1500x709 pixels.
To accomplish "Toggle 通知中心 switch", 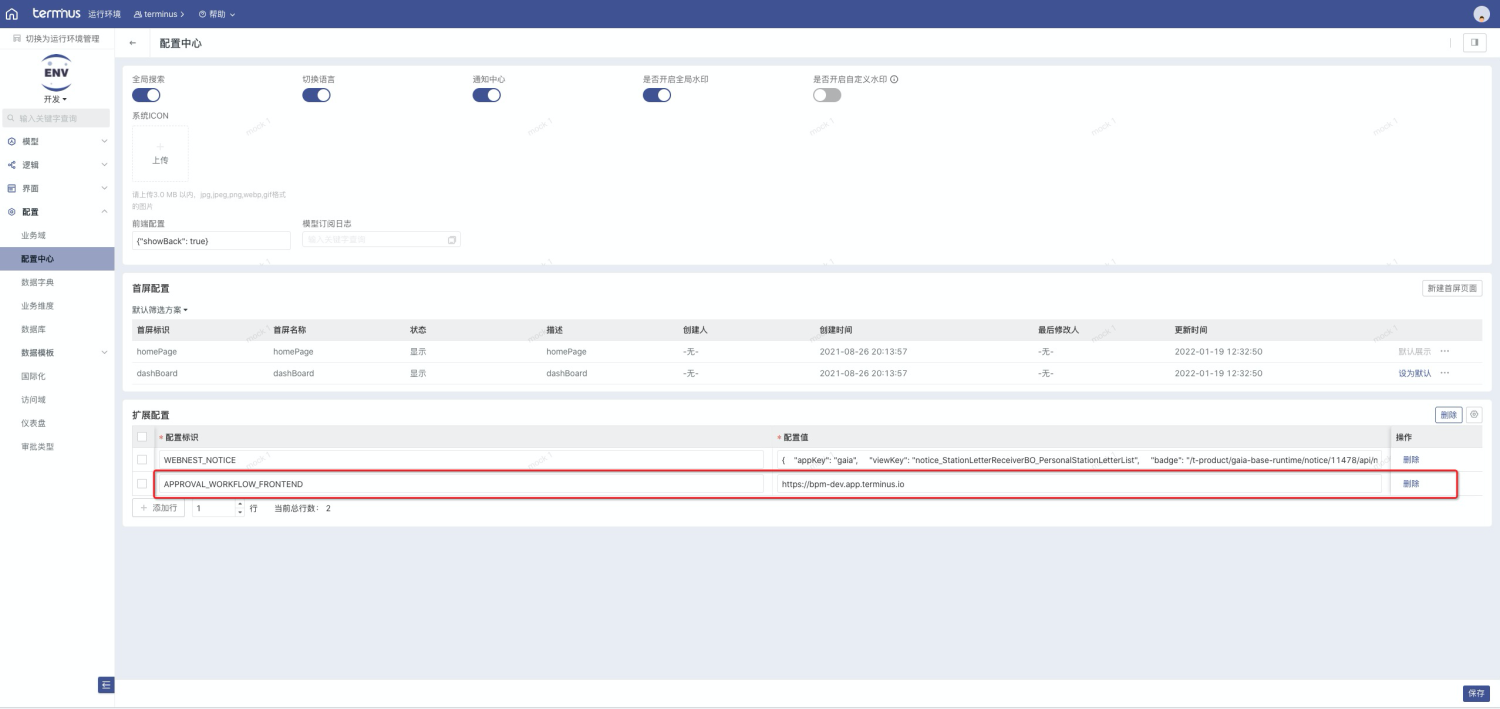I will click(x=487, y=95).
